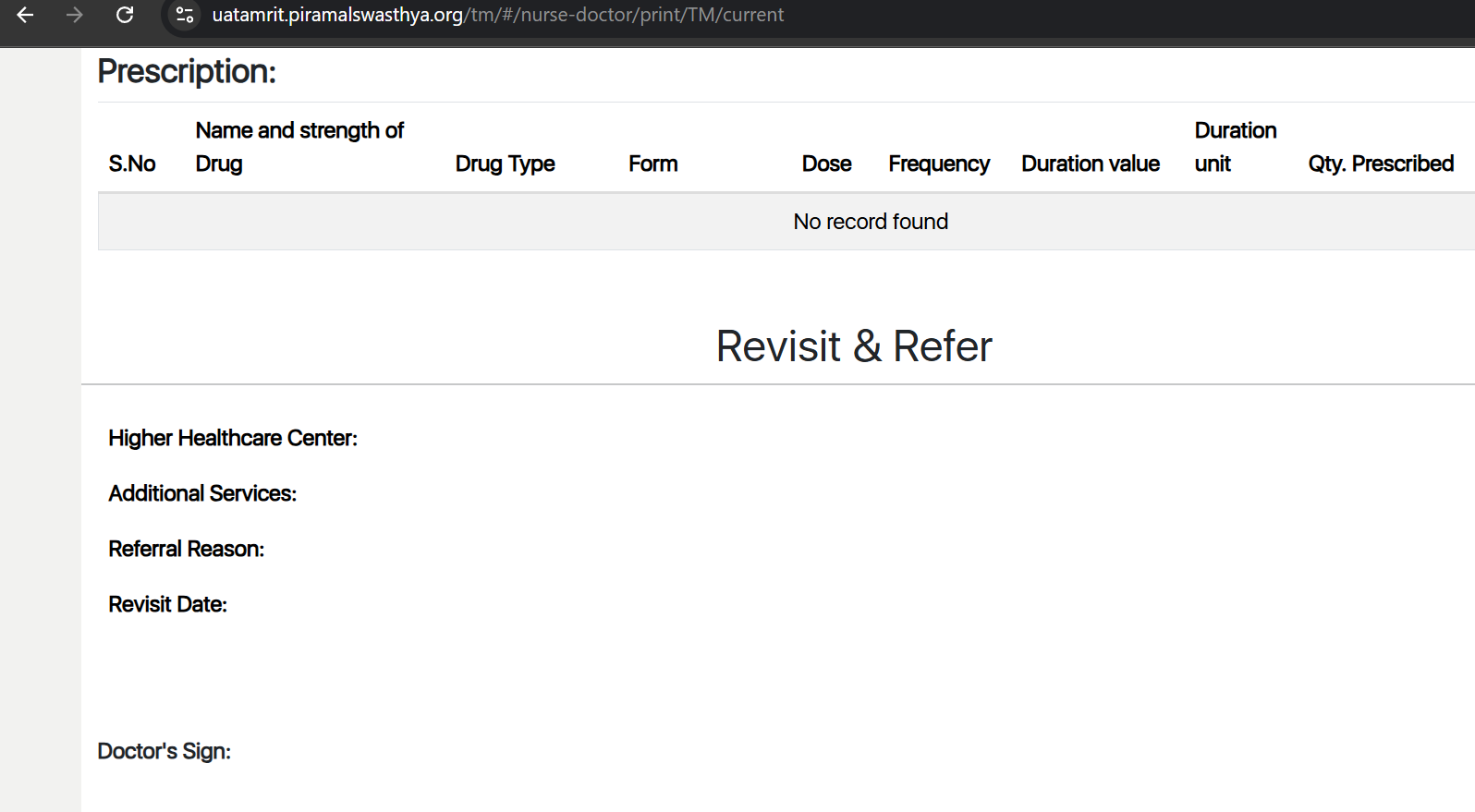Click the Doctor's Sign label
Viewport: 1475px width, 812px height.
coord(165,751)
